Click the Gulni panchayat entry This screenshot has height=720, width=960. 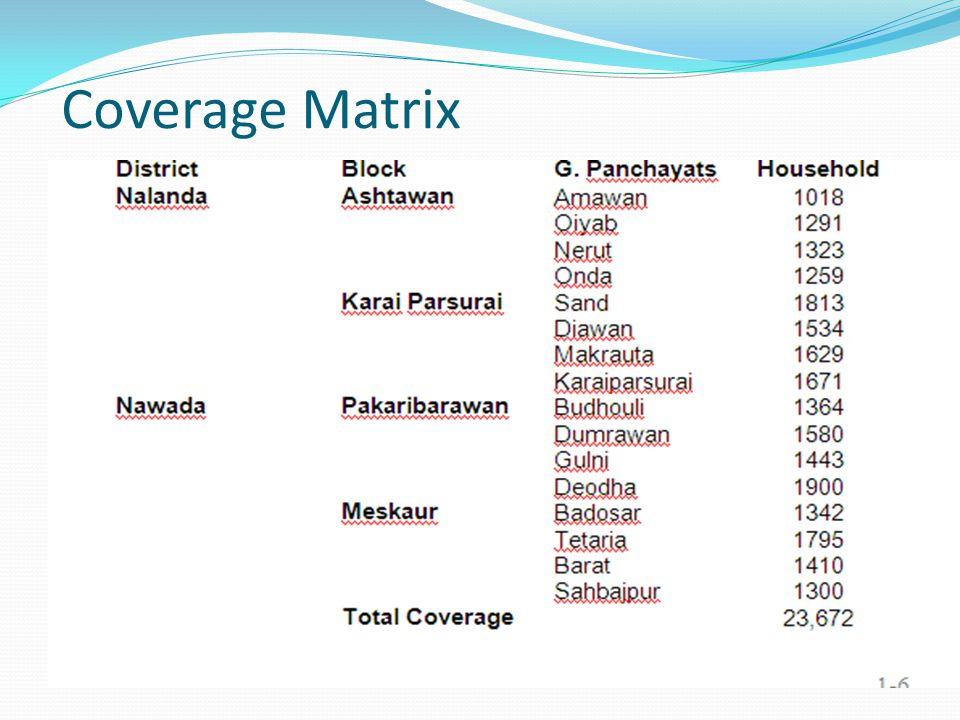581,460
